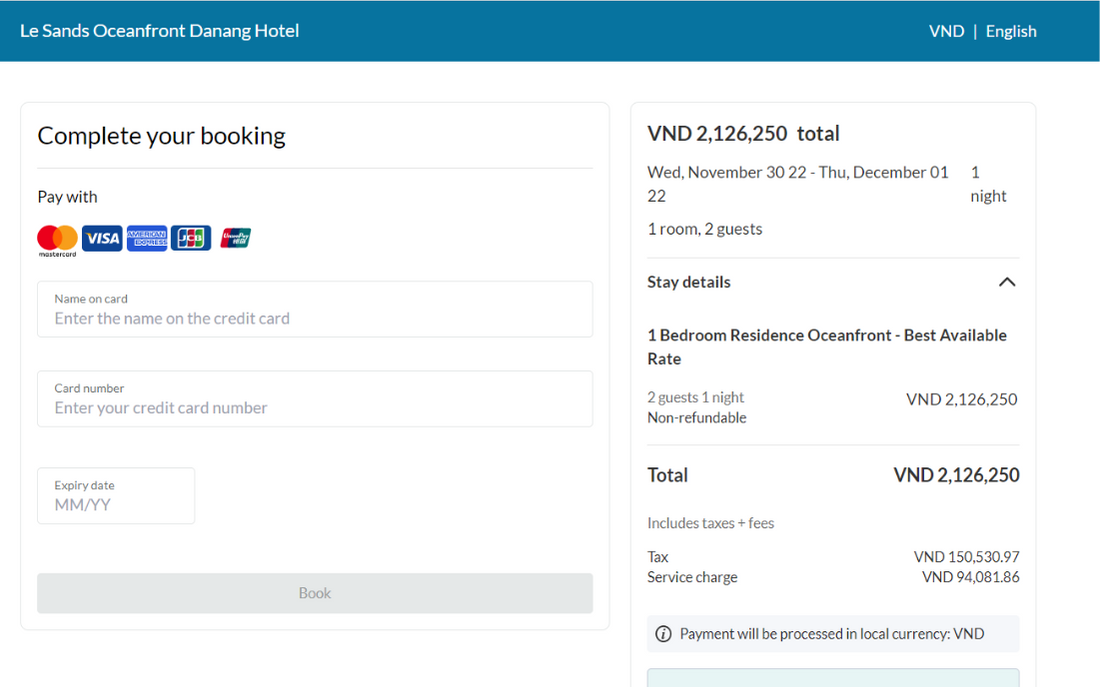Click the Visa card icon

pyautogui.click(x=102, y=238)
